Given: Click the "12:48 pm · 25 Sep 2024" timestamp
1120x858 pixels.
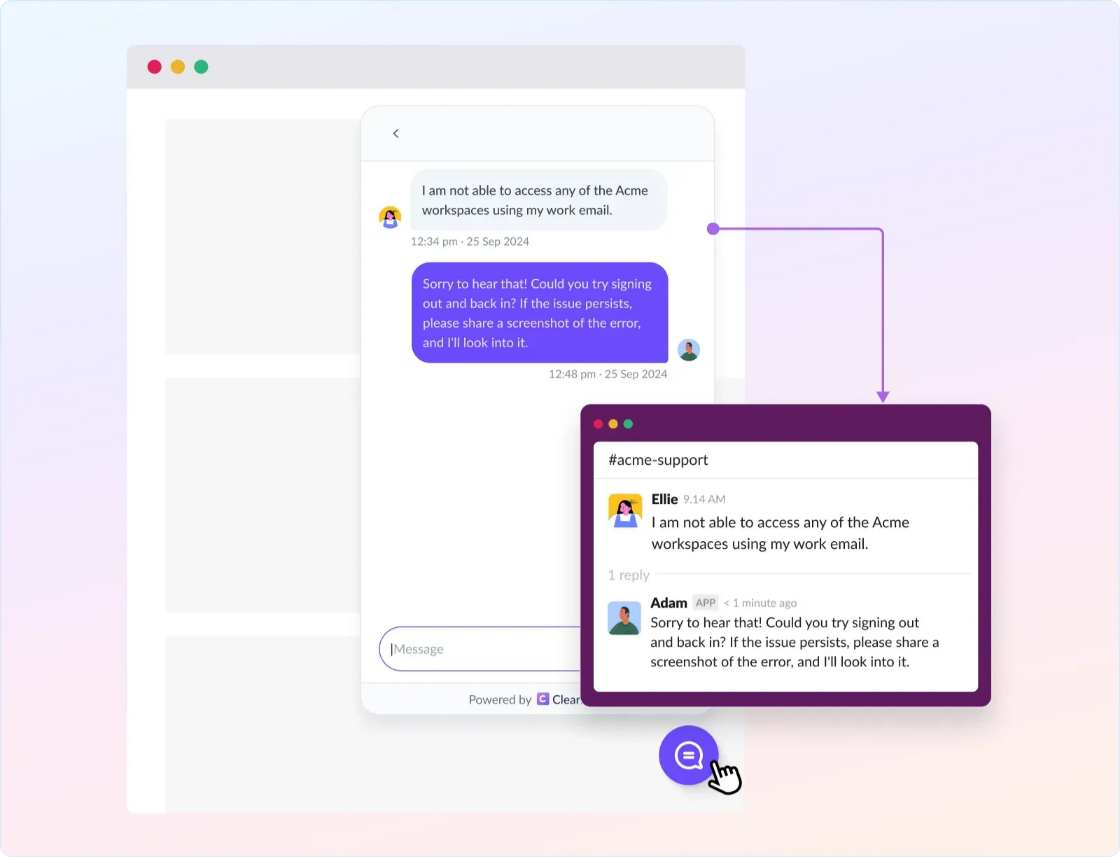Looking at the screenshot, I should tap(608, 374).
